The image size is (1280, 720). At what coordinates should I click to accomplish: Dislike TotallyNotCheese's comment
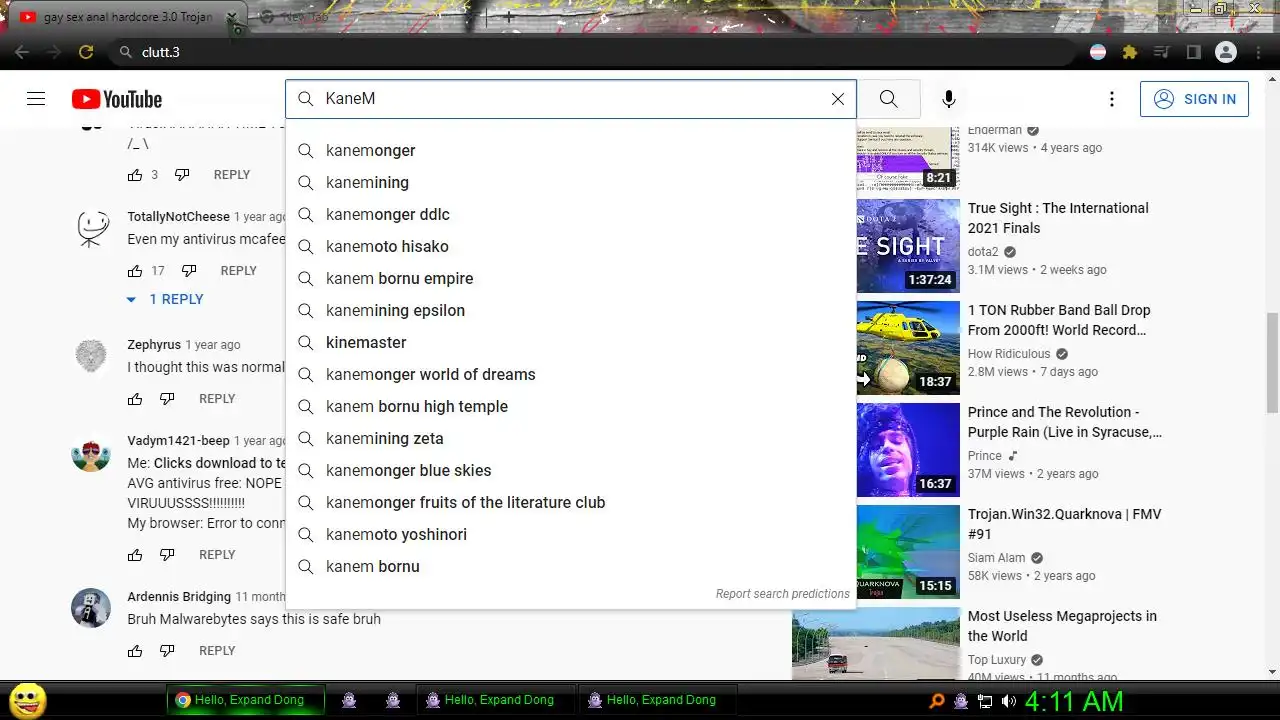(x=189, y=271)
